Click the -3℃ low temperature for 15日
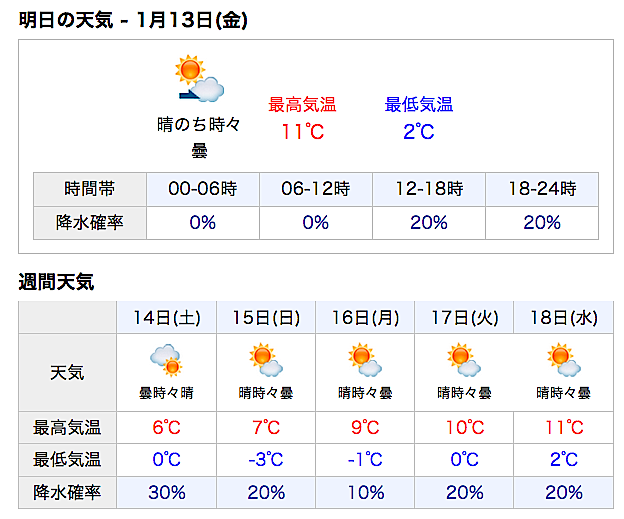 tap(266, 460)
